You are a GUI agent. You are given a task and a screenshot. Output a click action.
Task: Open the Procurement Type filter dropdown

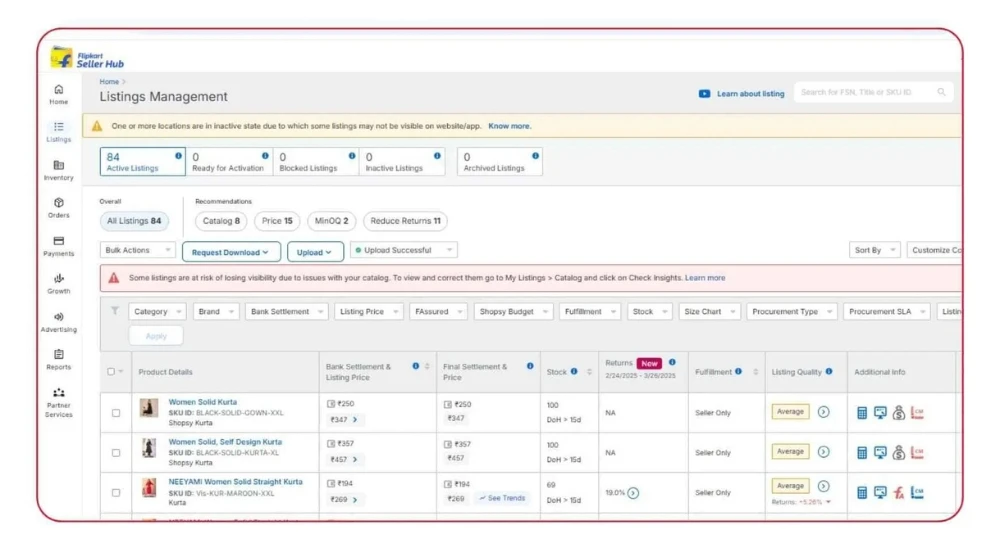(x=791, y=311)
